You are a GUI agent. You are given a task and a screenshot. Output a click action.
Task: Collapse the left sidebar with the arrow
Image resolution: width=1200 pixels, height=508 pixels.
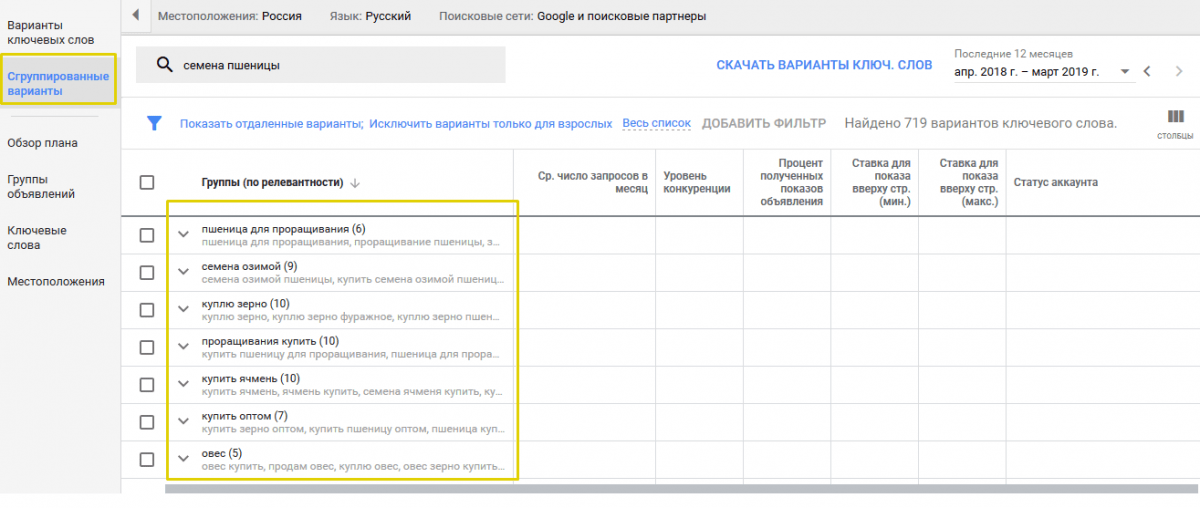pyautogui.click(x=135, y=15)
